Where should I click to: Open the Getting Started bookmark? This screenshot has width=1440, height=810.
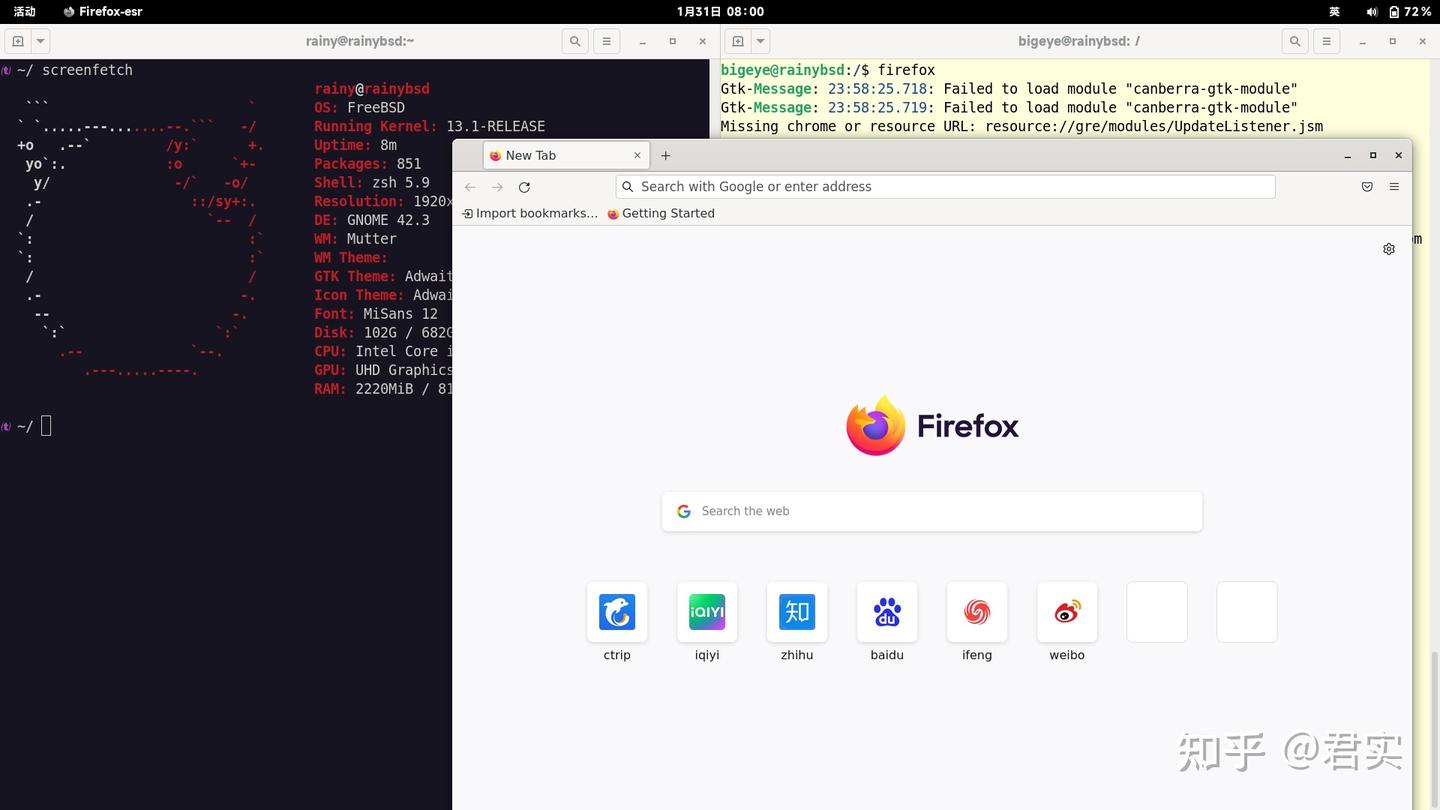tap(661, 213)
